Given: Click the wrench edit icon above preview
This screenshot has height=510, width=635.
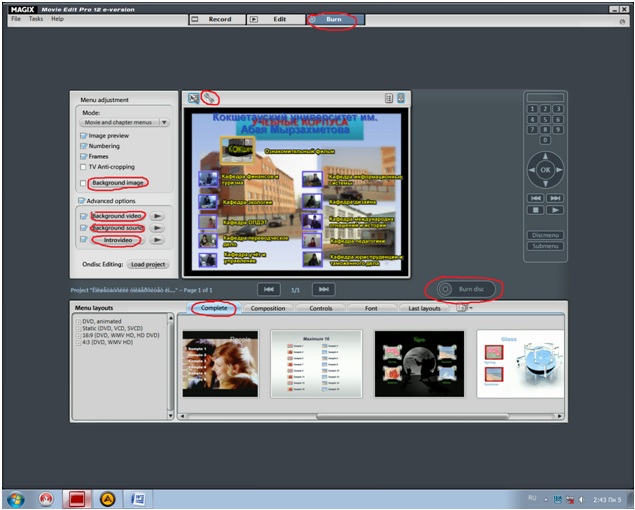Looking at the screenshot, I should [209, 98].
